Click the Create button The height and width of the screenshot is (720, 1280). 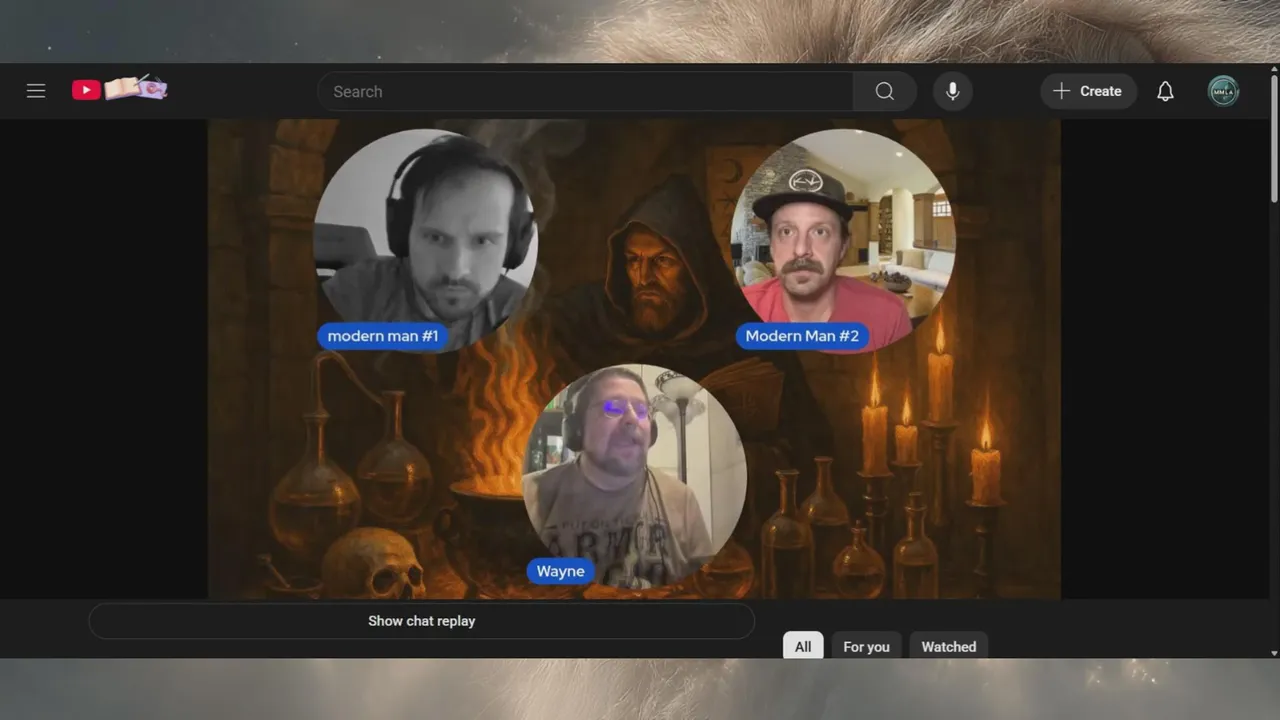pos(1088,91)
